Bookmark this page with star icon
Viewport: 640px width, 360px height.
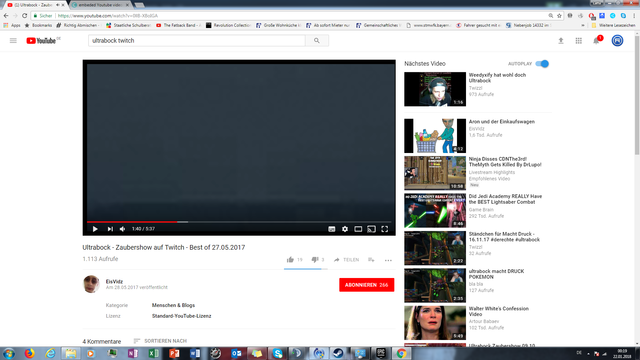click(559, 16)
